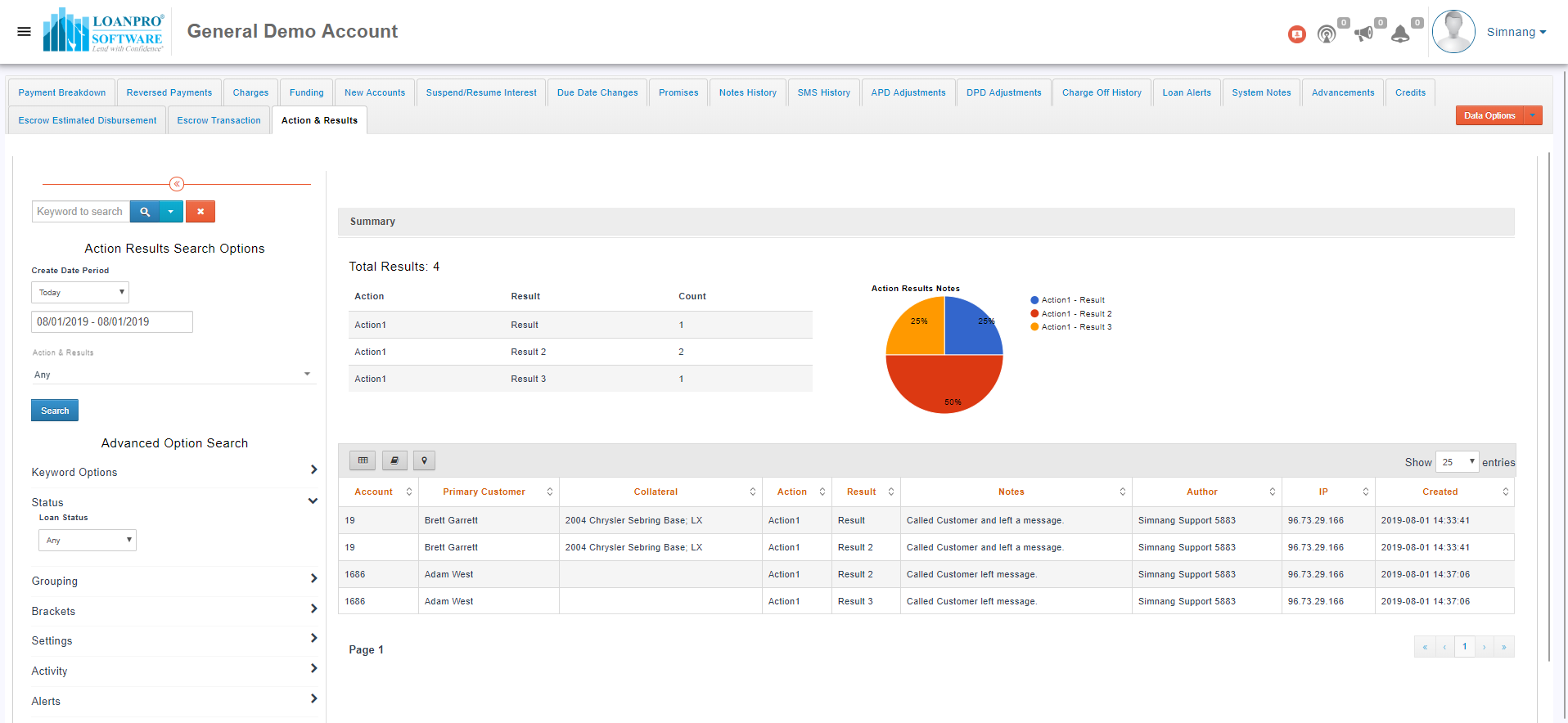Click the user profile avatar
Screen dimensions: 1568x723
click(x=1453, y=32)
